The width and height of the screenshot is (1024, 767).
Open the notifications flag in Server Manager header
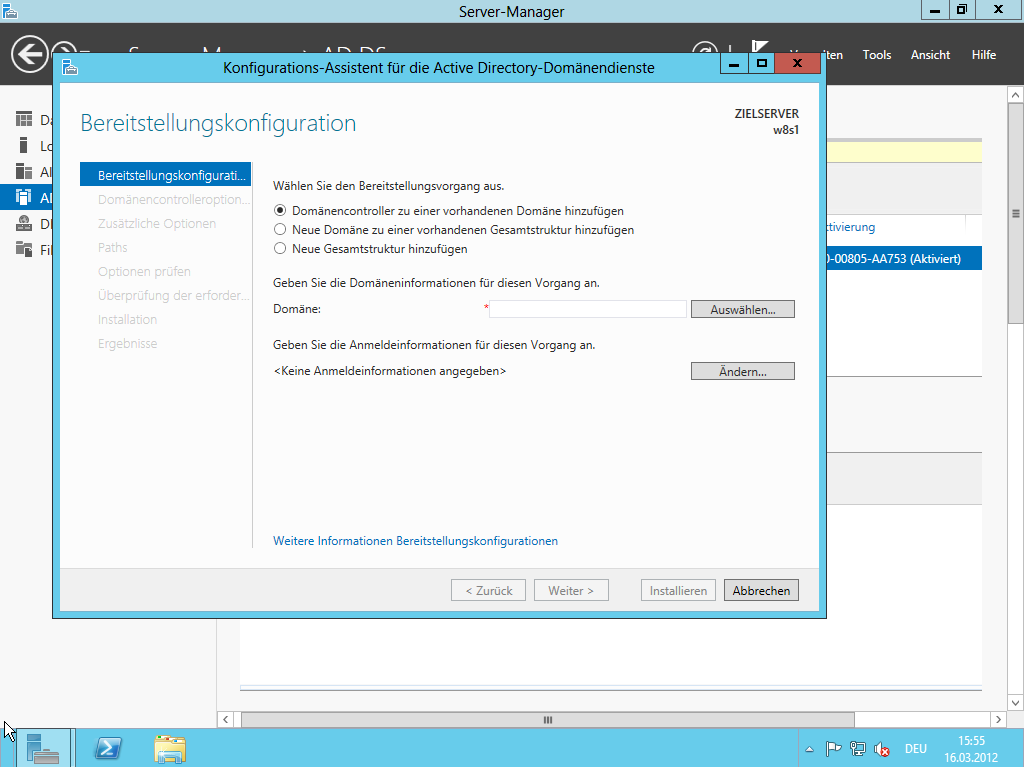(760, 52)
